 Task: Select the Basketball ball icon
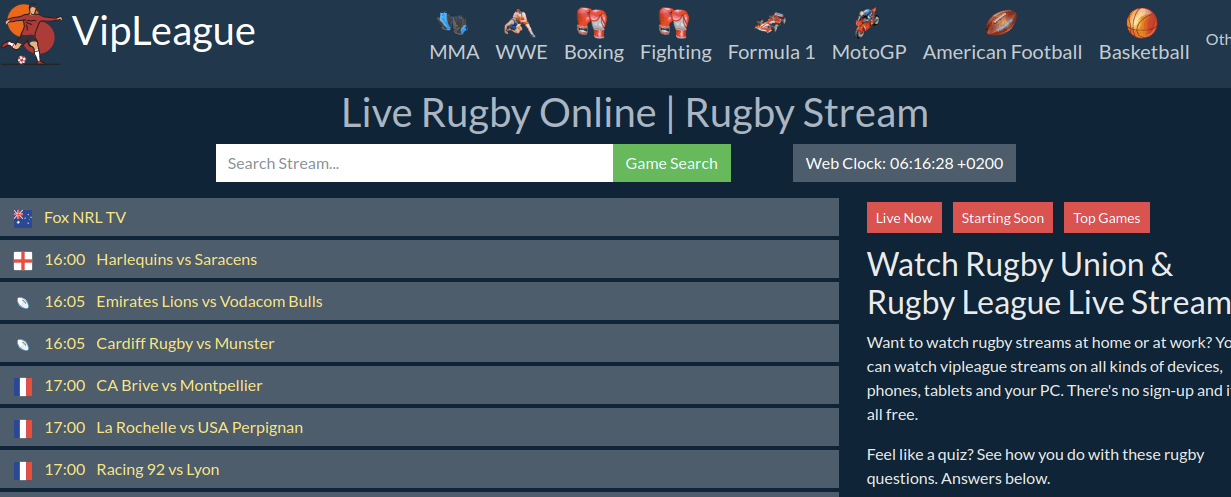point(1142,22)
